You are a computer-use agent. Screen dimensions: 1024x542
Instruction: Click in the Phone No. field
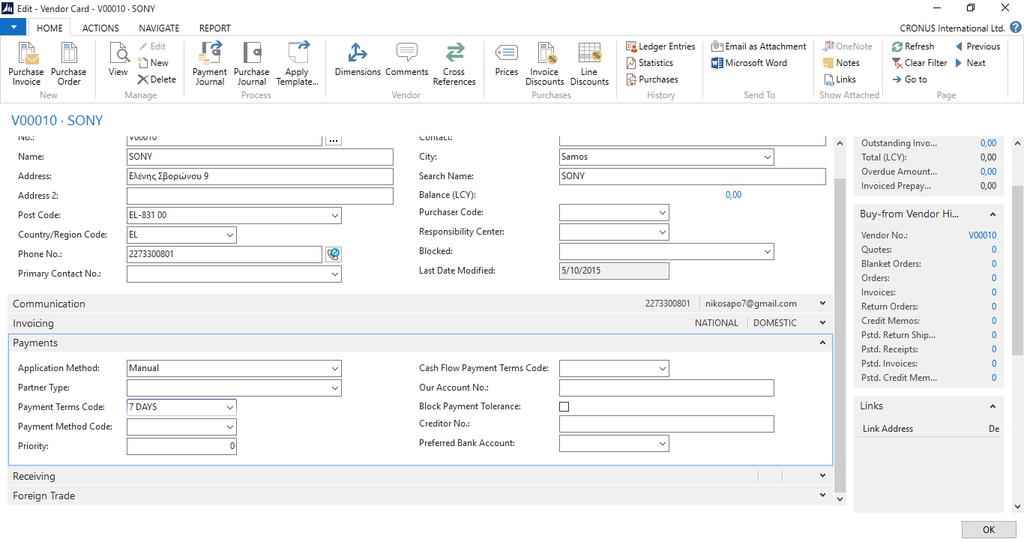coord(224,254)
